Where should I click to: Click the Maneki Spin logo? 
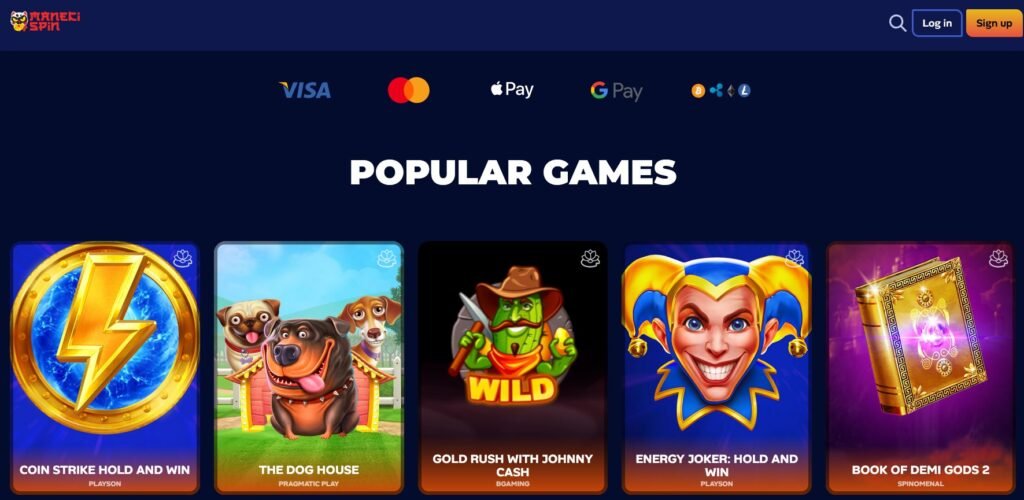(x=45, y=22)
